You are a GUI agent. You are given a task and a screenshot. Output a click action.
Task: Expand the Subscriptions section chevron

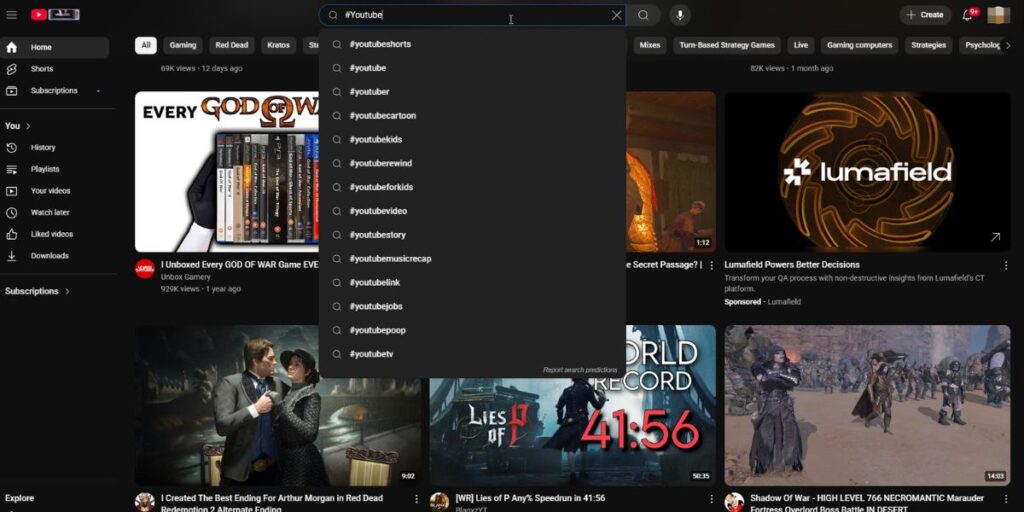point(67,292)
